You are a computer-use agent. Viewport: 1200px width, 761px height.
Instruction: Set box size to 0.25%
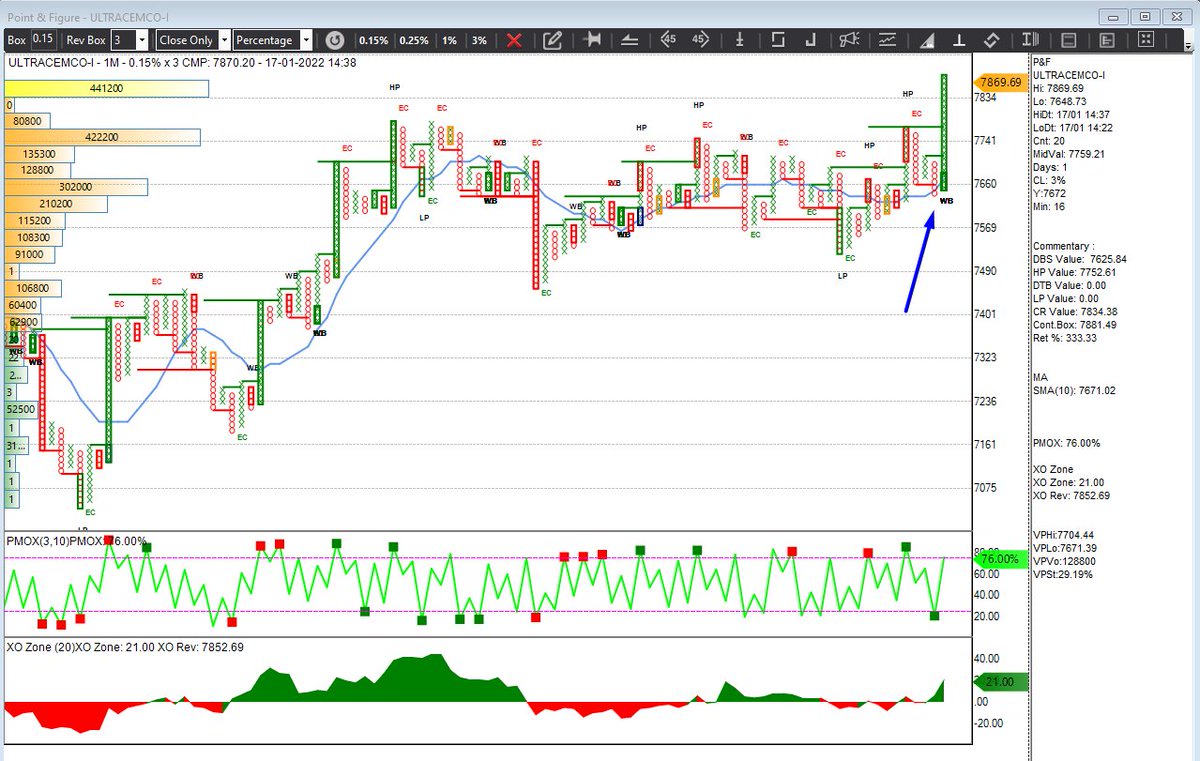(x=413, y=40)
